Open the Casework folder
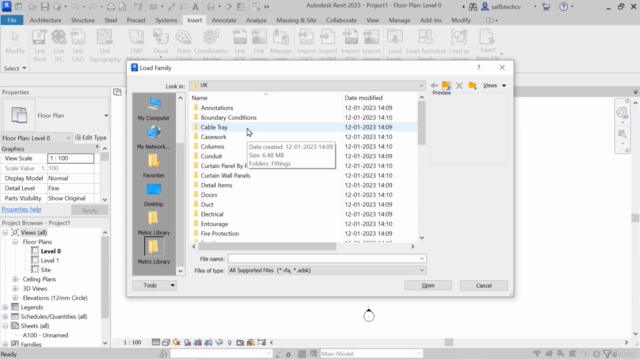The image size is (640, 360). pos(213,137)
